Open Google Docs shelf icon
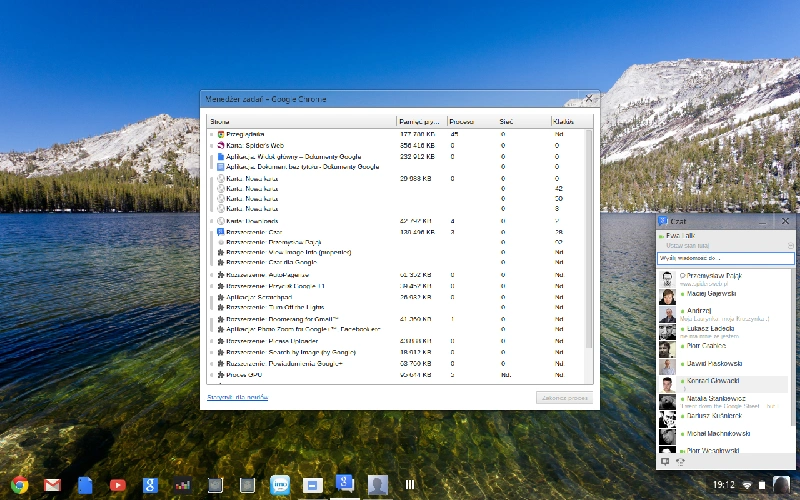This screenshot has height=500, width=800. click(x=85, y=485)
